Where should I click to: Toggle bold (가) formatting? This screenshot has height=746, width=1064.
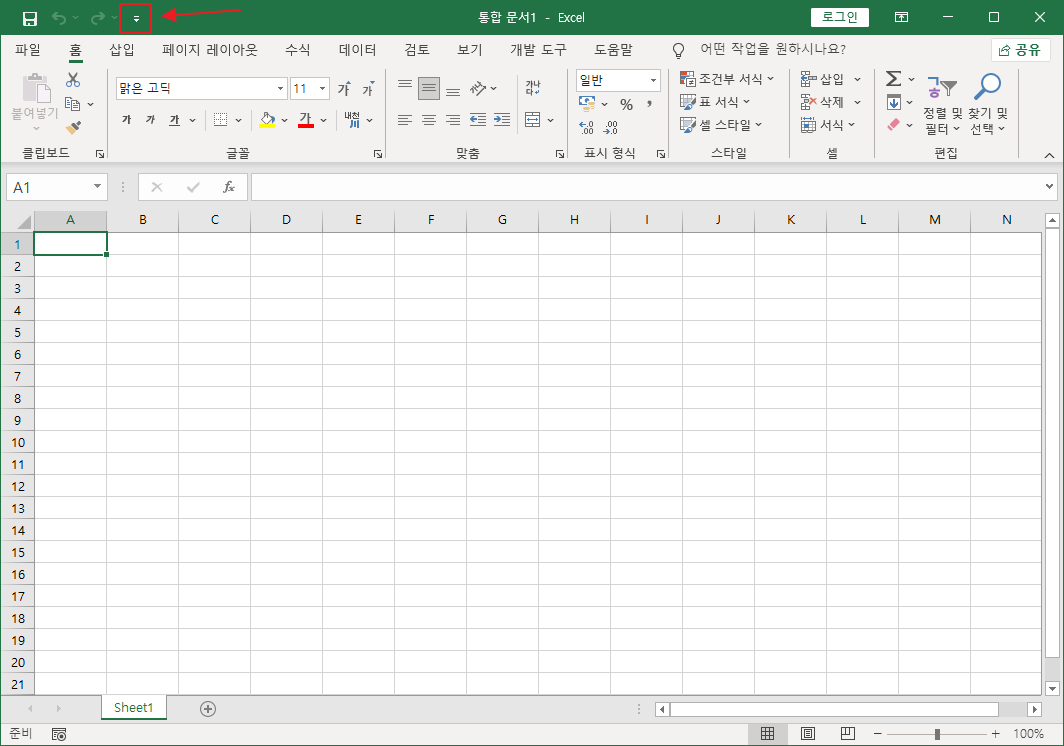[x=126, y=120]
